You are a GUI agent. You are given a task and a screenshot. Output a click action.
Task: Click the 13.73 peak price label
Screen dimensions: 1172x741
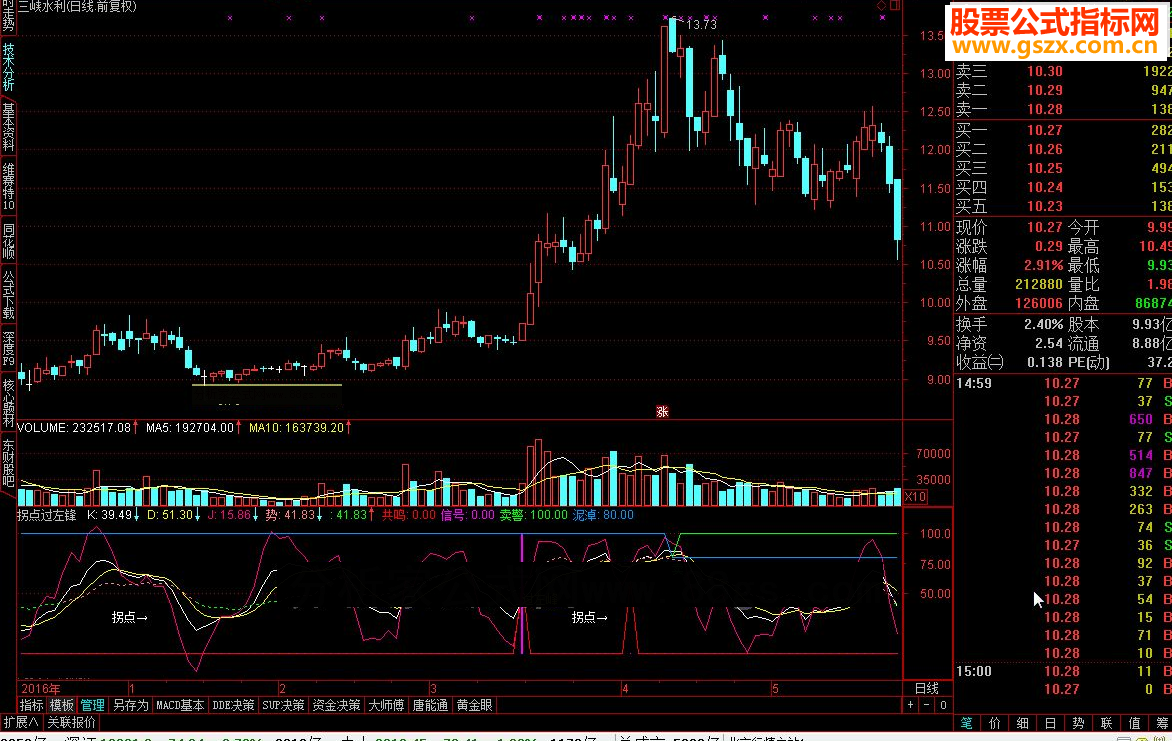click(701, 25)
